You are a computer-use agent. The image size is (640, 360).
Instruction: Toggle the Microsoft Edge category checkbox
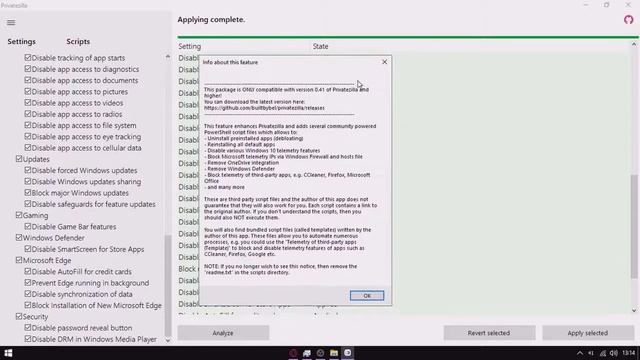(x=19, y=260)
